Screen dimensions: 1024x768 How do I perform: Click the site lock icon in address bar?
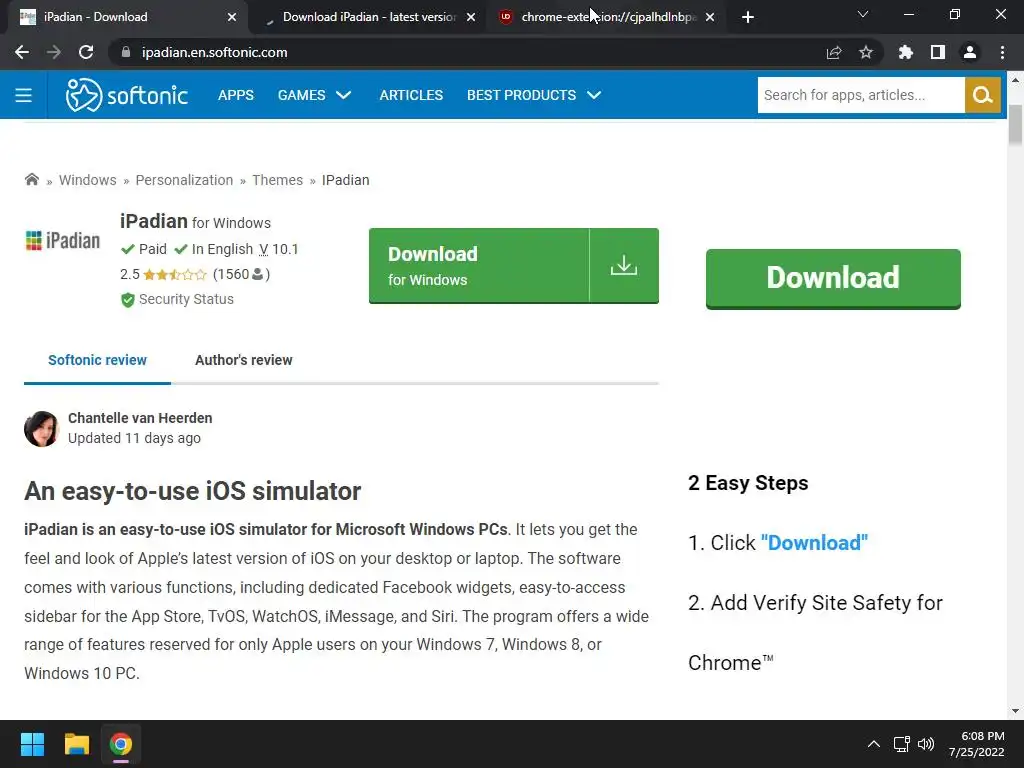pyautogui.click(x=126, y=52)
